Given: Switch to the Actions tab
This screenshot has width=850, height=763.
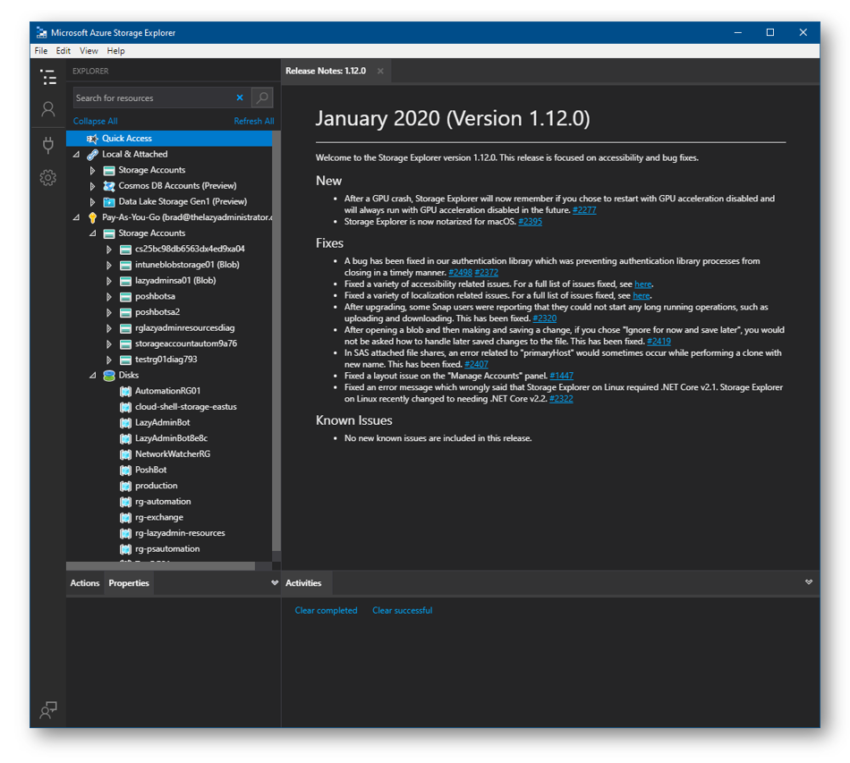Looking at the screenshot, I should 85,583.
